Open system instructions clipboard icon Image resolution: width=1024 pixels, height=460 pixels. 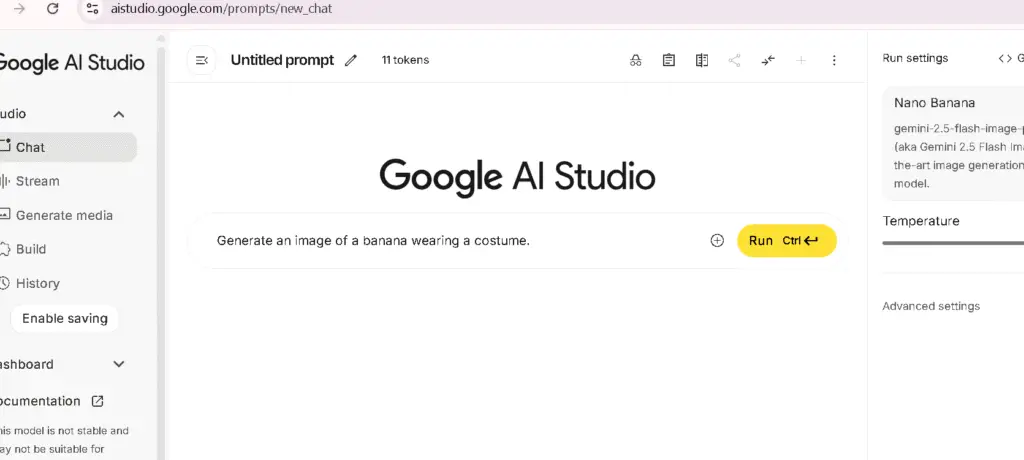[669, 61]
